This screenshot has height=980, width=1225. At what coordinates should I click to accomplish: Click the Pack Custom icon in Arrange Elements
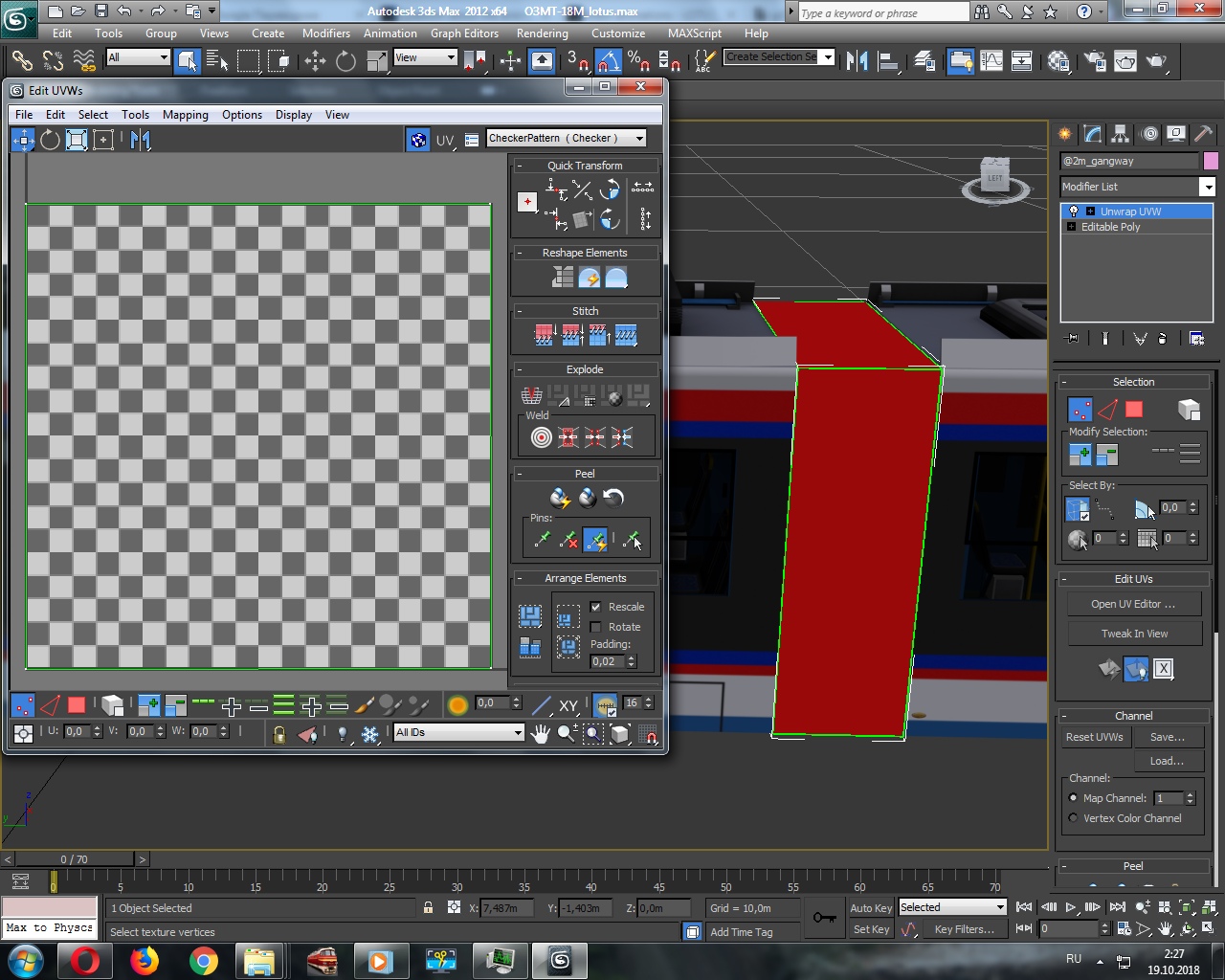[x=530, y=615]
